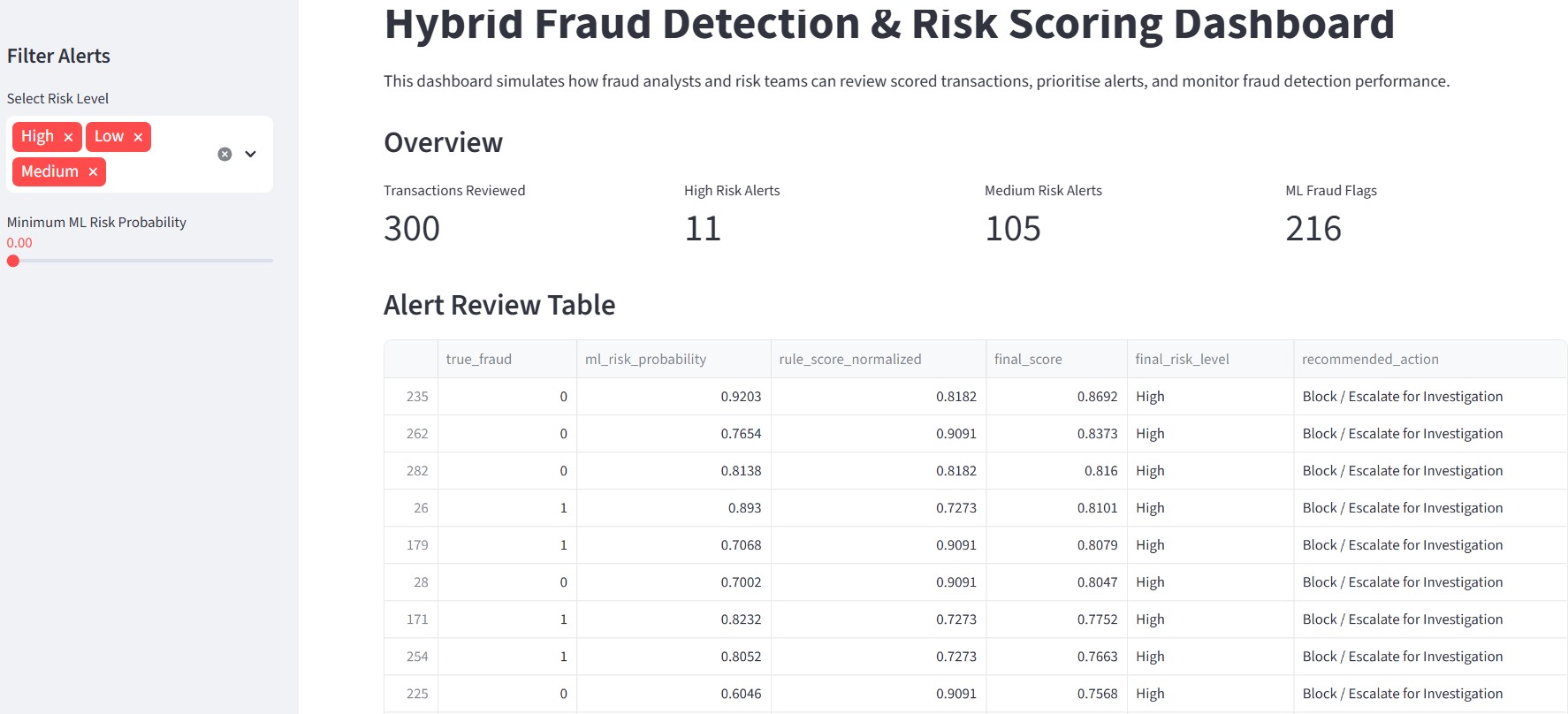Clear all selected risk levels

click(225, 154)
